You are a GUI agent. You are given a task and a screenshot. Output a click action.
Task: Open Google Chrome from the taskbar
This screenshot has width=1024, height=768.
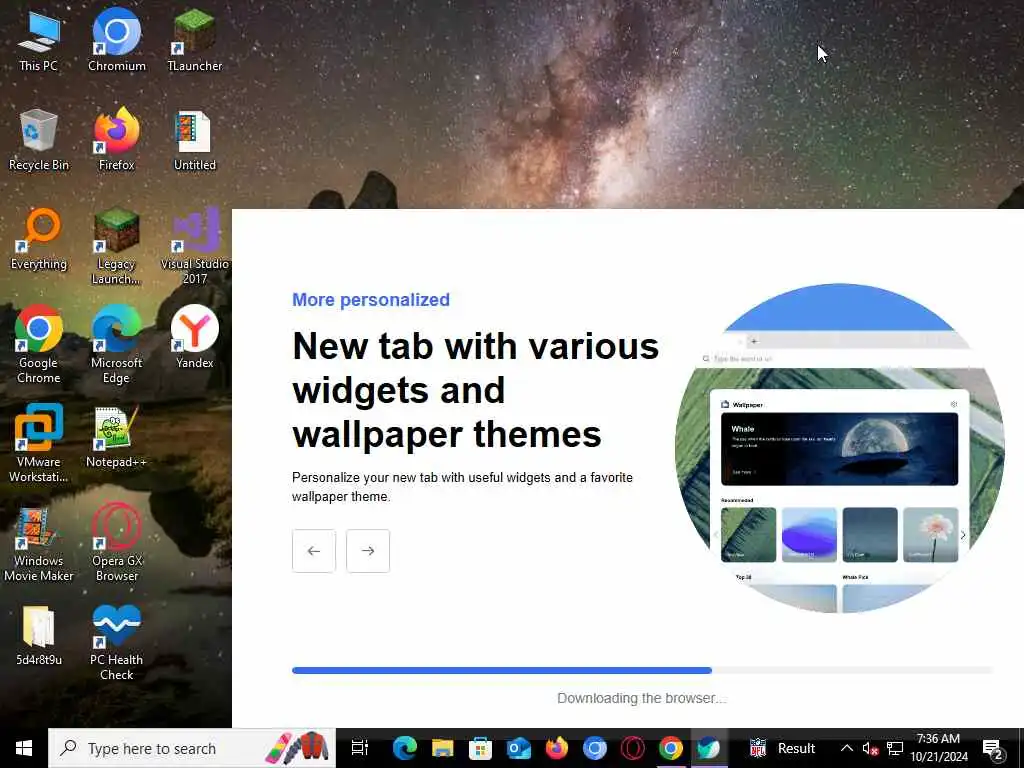(x=671, y=748)
